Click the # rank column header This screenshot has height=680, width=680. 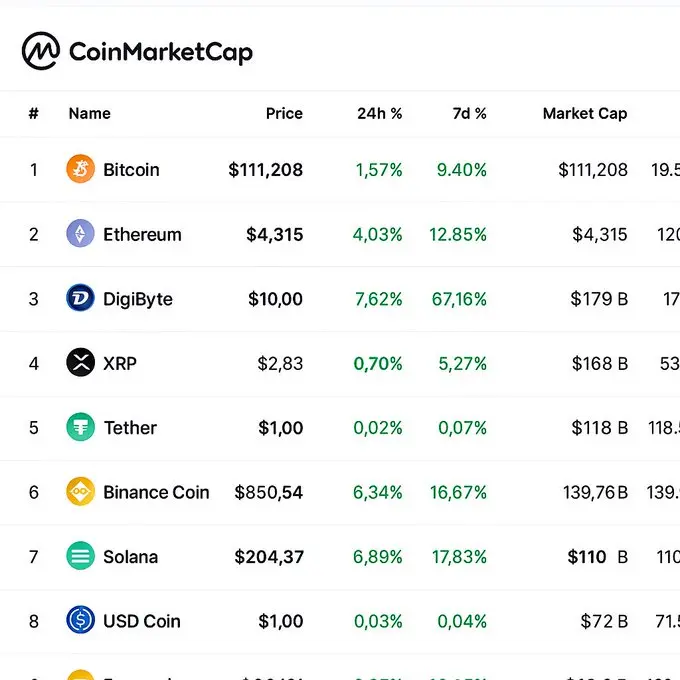tap(33, 114)
